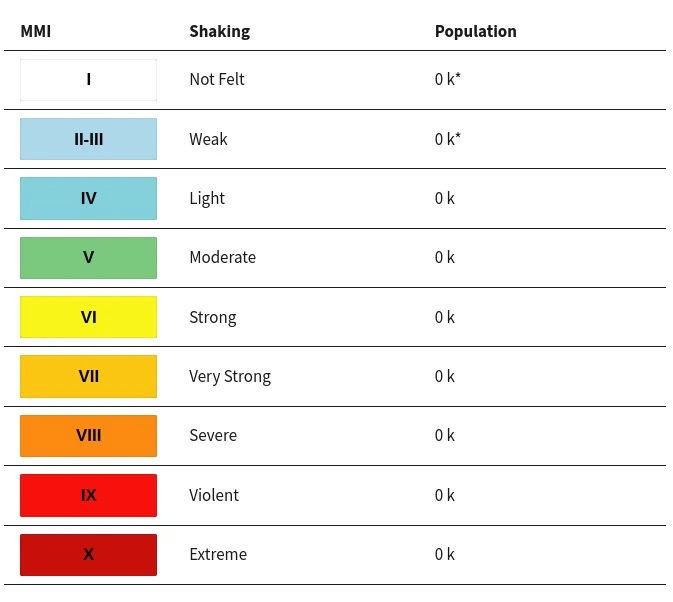Image resolution: width=673 pixels, height=602 pixels.
Task: Select the light blue II-III swatch
Action: click(88, 139)
